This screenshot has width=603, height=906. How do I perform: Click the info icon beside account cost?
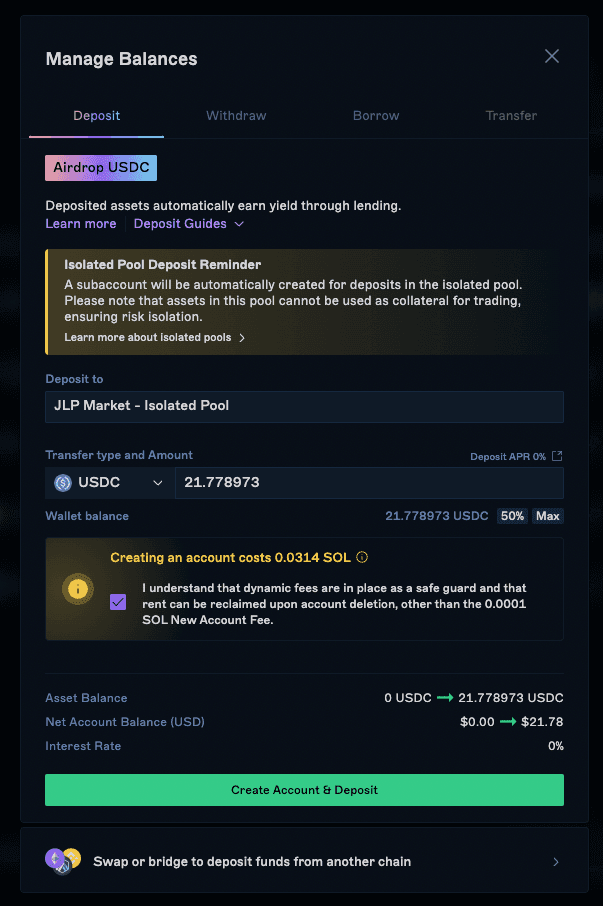[x=362, y=557]
